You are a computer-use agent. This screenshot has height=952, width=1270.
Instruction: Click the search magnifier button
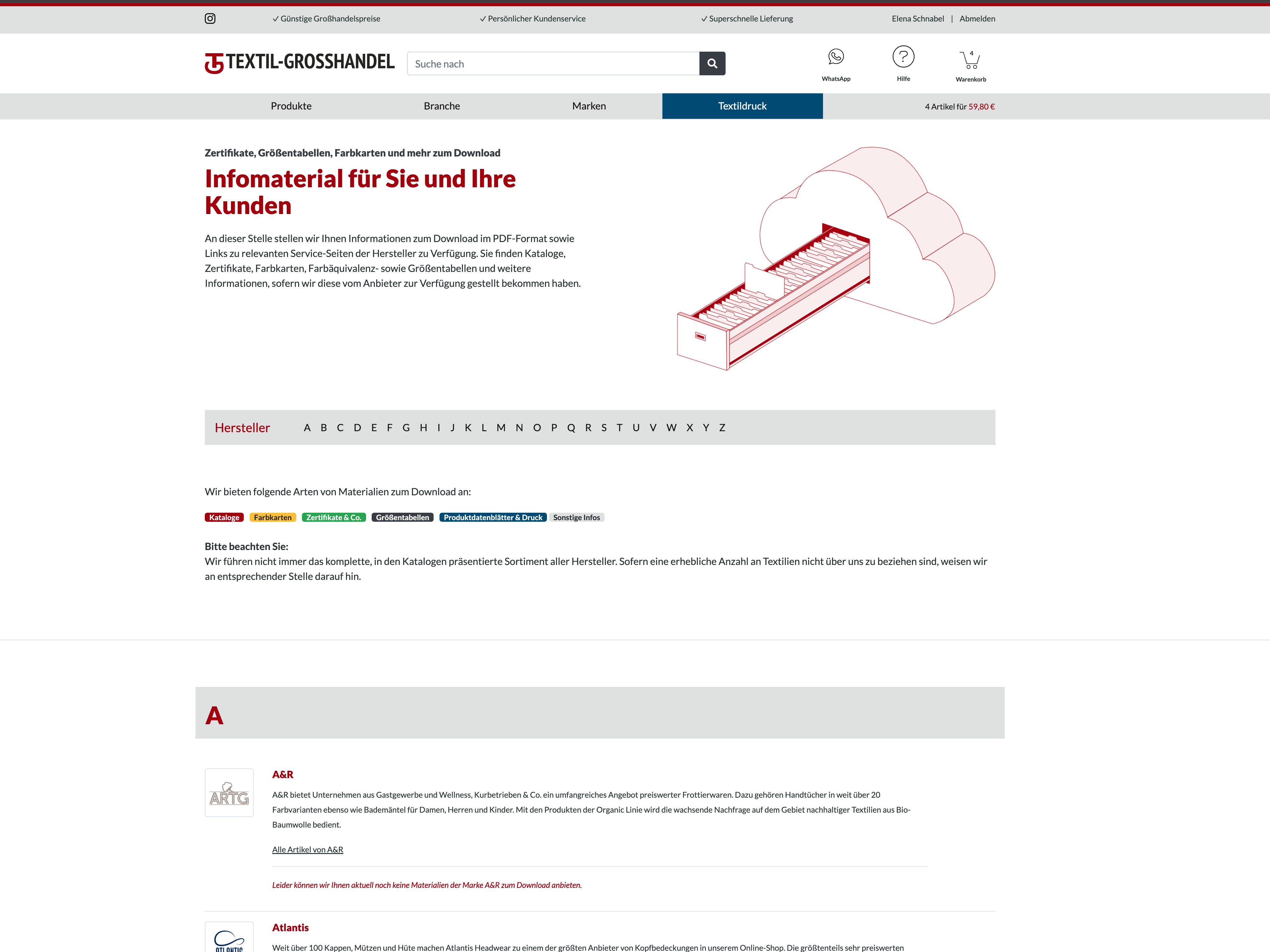point(713,64)
